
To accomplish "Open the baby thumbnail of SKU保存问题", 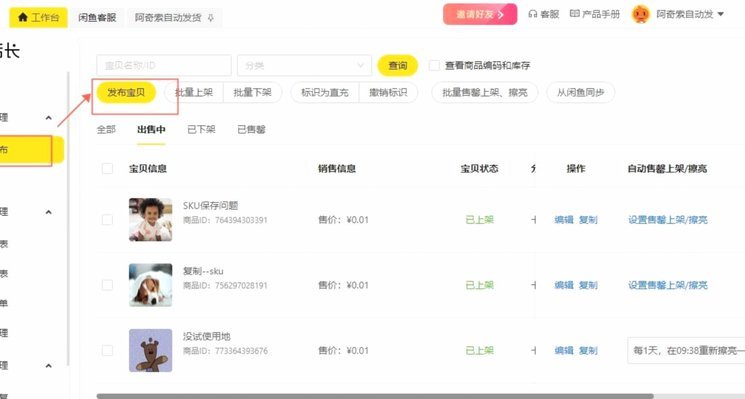I will pos(151,219).
